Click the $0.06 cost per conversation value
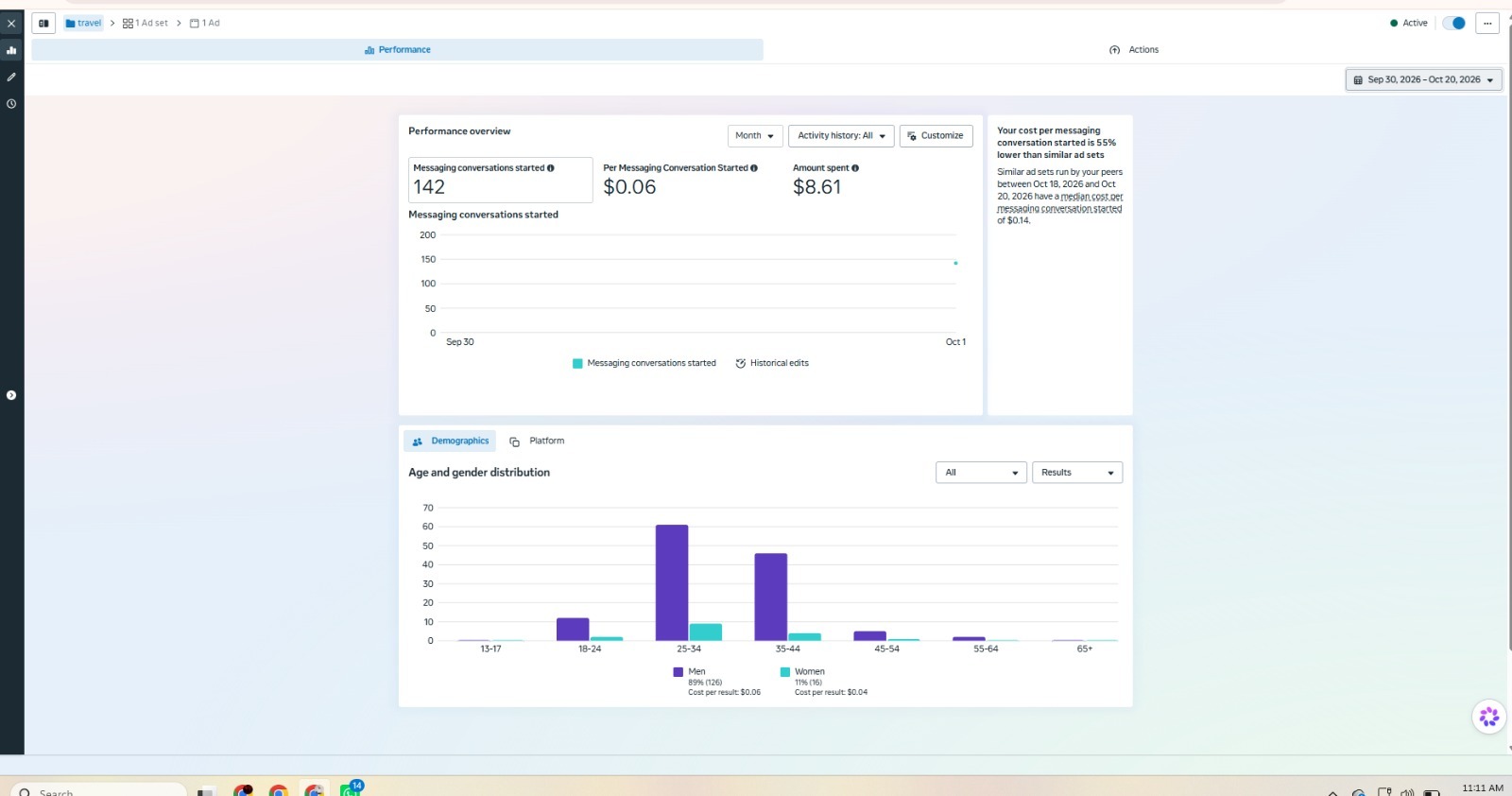 point(629,187)
